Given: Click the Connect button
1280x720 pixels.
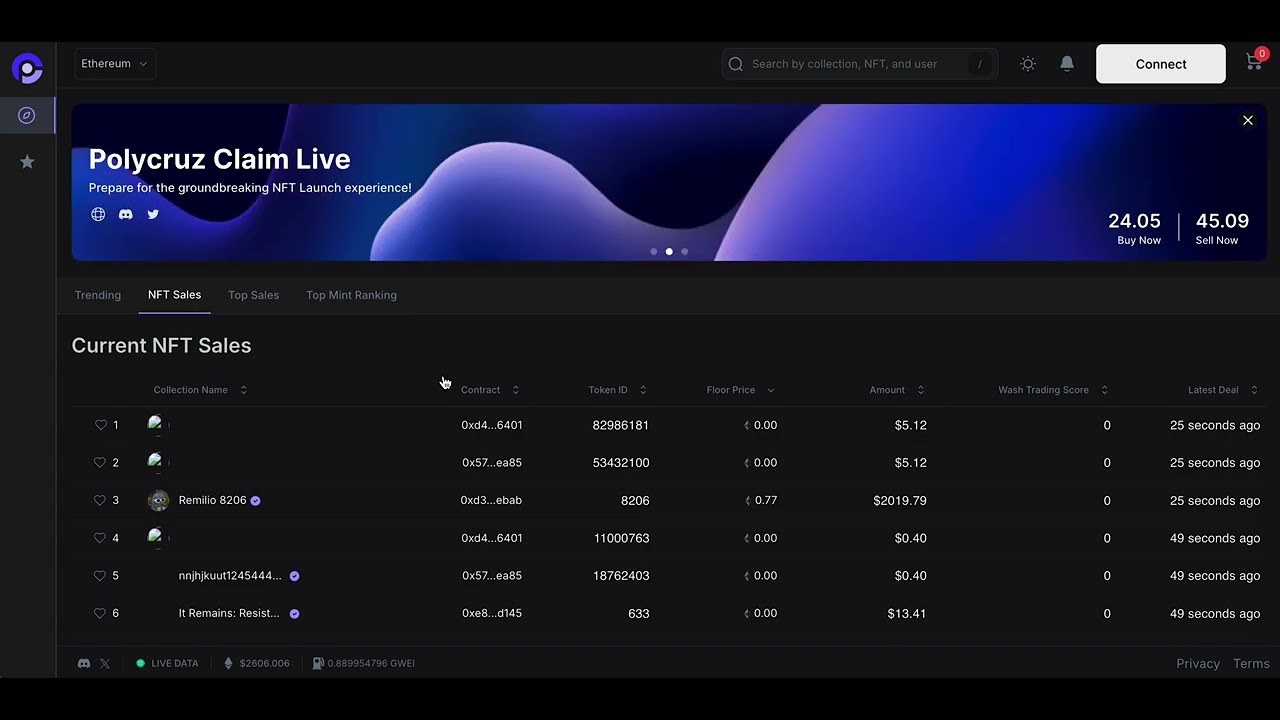Looking at the screenshot, I should pyautogui.click(x=1161, y=64).
